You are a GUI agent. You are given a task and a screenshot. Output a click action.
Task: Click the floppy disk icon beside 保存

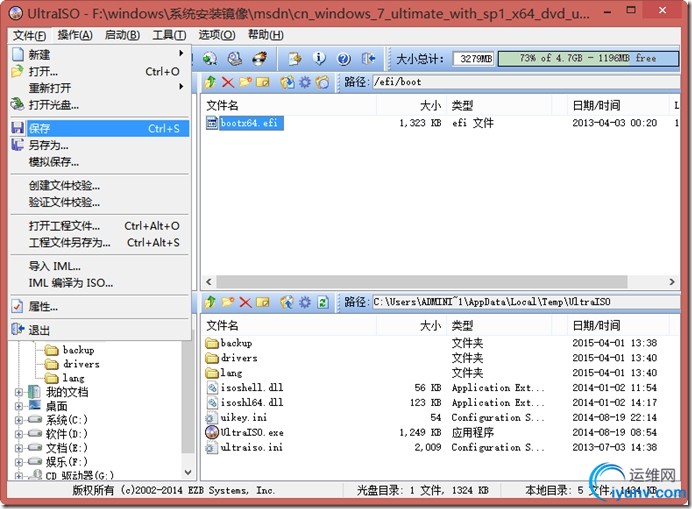click(x=18, y=128)
